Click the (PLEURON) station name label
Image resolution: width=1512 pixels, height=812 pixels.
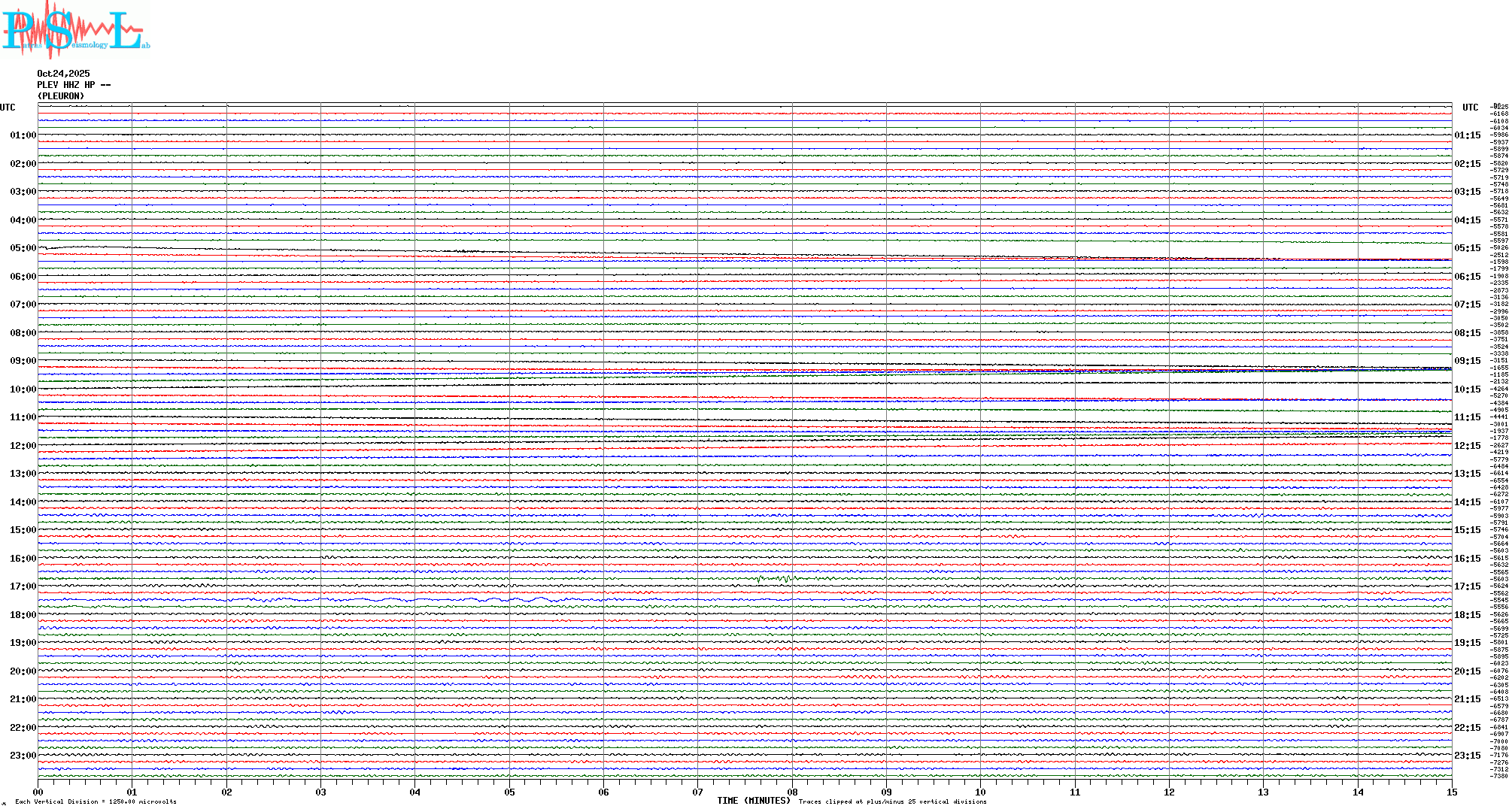(x=61, y=96)
